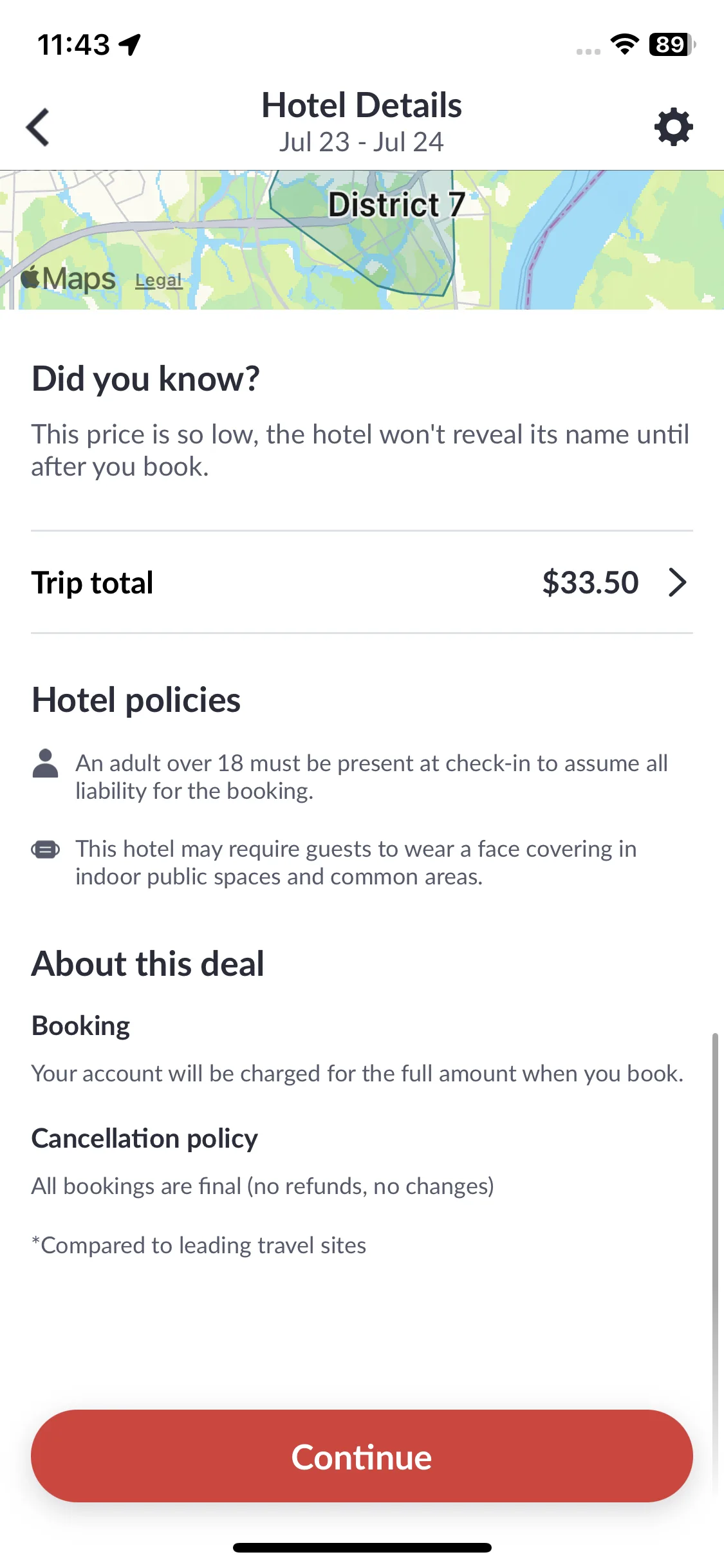Tap the Apple Maps logo

coord(68,279)
